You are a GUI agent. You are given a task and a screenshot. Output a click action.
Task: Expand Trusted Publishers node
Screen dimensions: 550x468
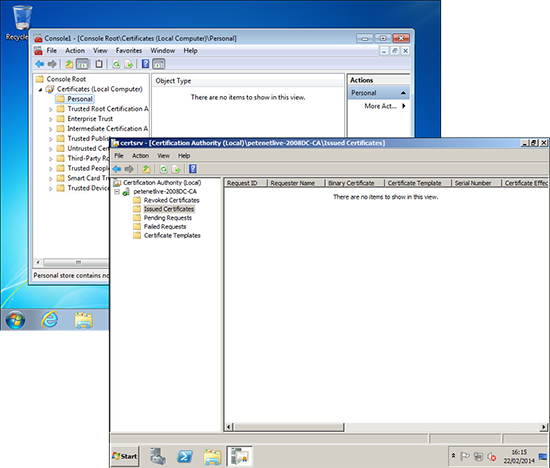click(51, 139)
